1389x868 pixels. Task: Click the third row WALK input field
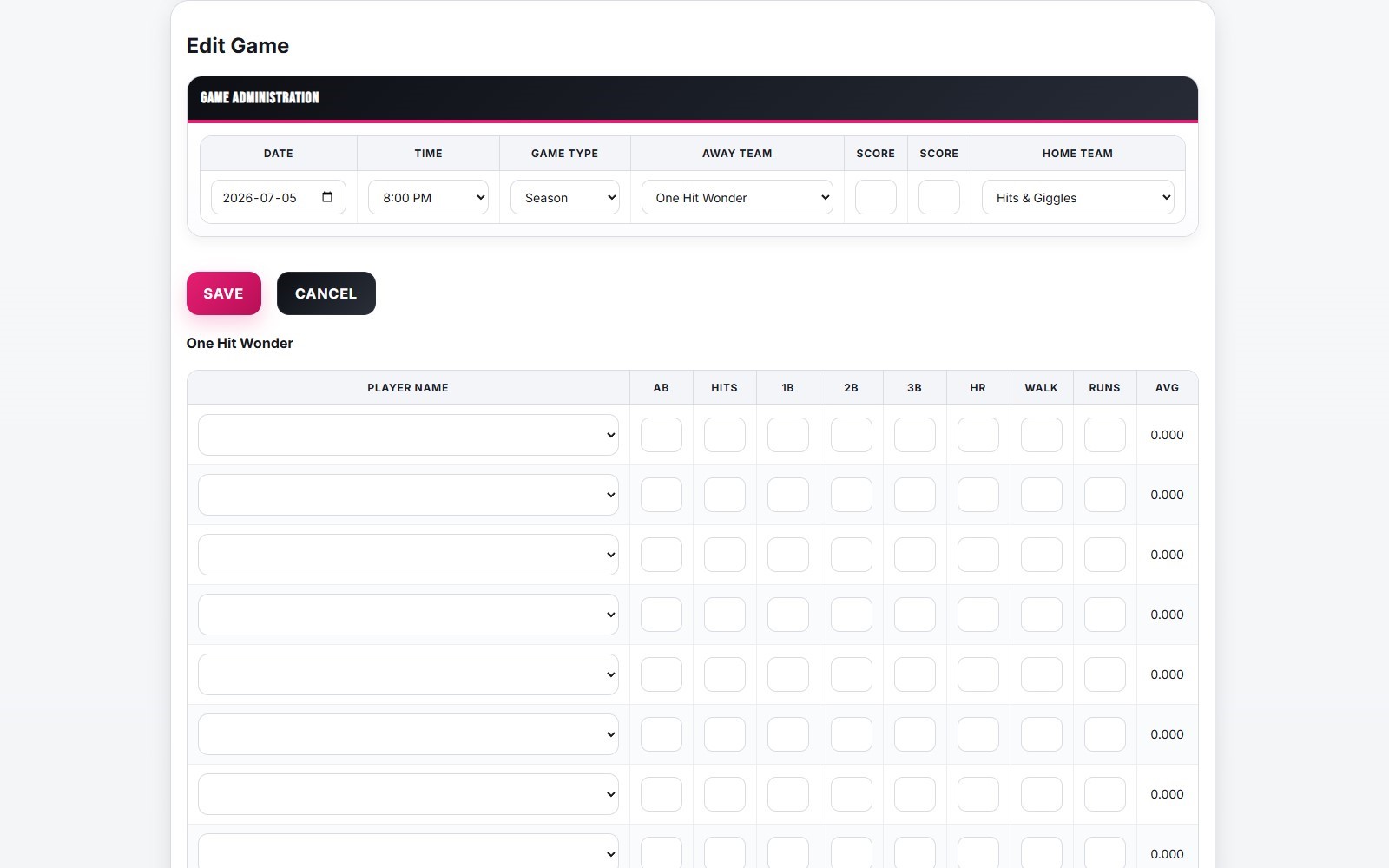(x=1042, y=555)
